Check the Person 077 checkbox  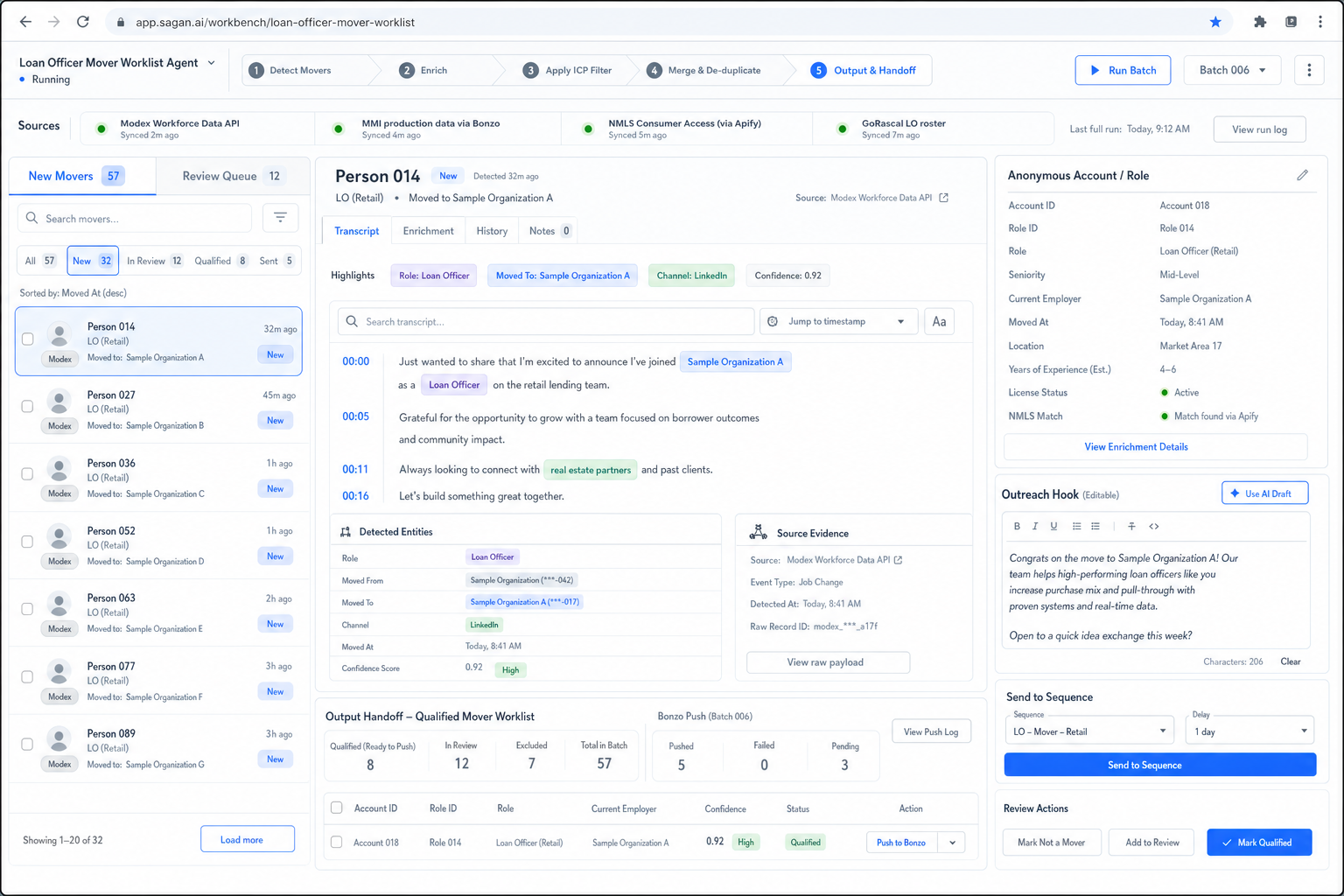click(27, 677)
